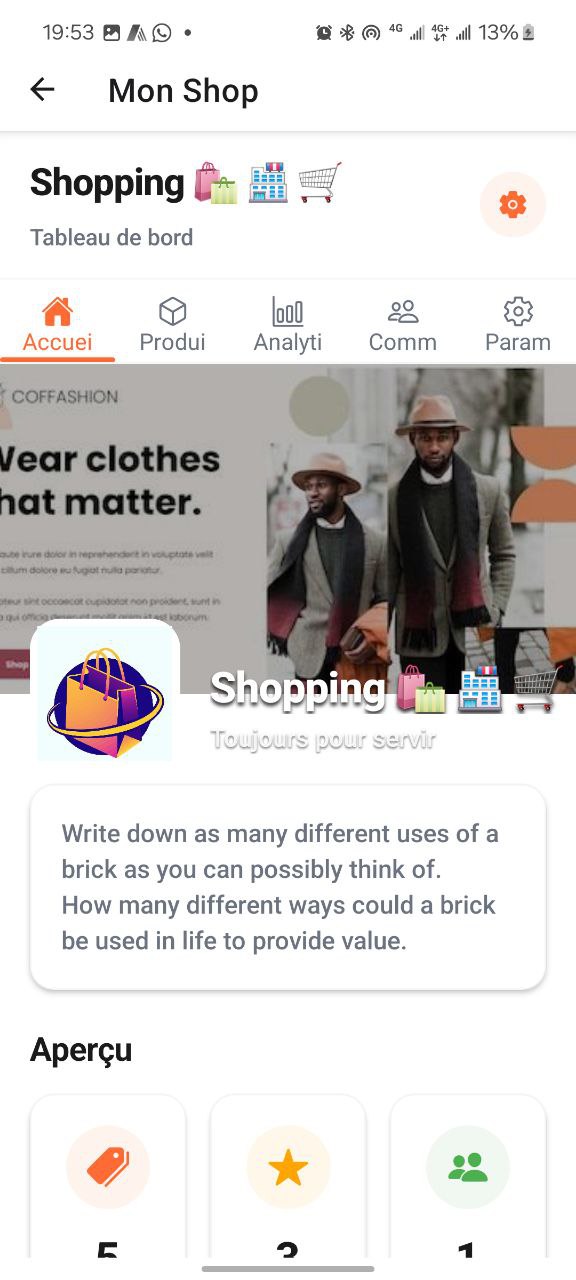Open the green followers people card

[468, 1176]
